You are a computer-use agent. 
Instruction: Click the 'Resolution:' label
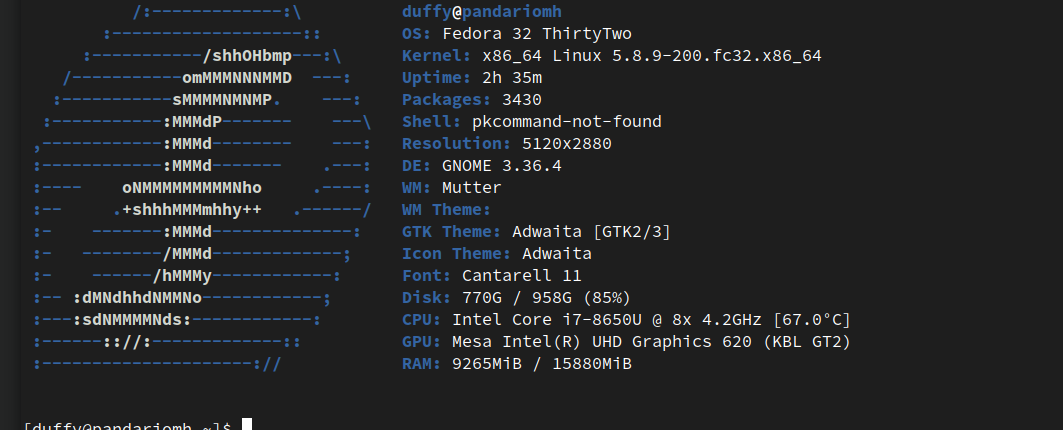[456, 144]
